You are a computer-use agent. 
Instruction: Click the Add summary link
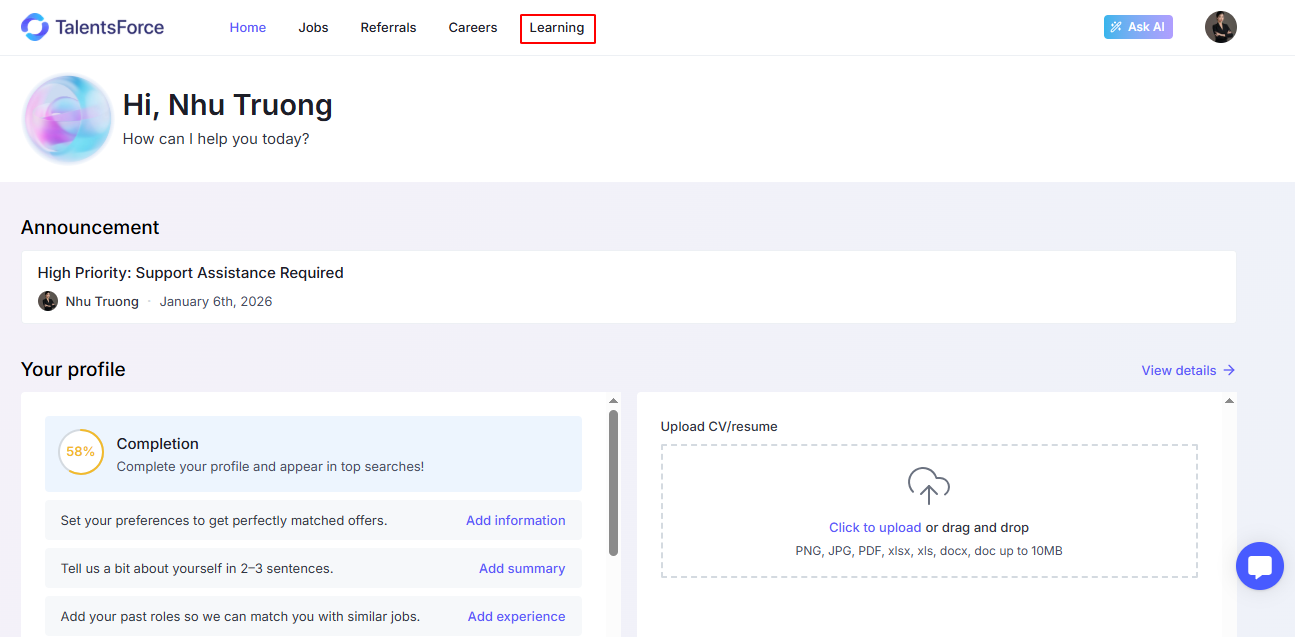(x=522, y=568)
